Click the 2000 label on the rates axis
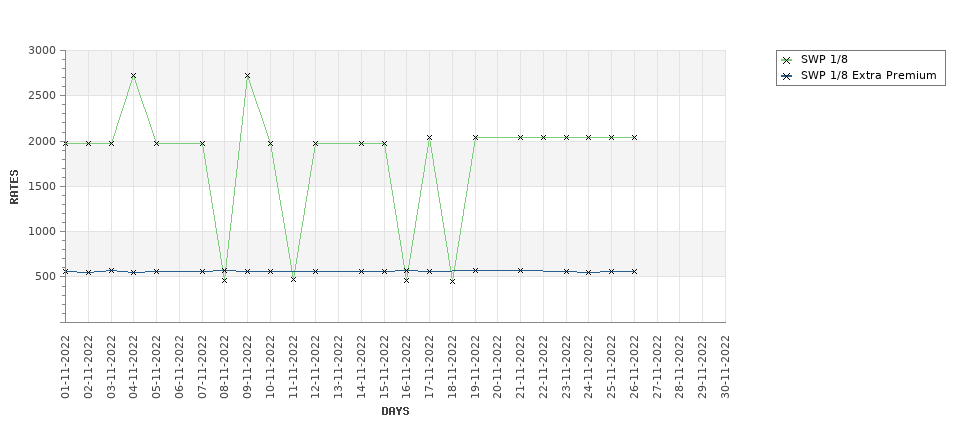975x429 pixels. pos(42,141)
